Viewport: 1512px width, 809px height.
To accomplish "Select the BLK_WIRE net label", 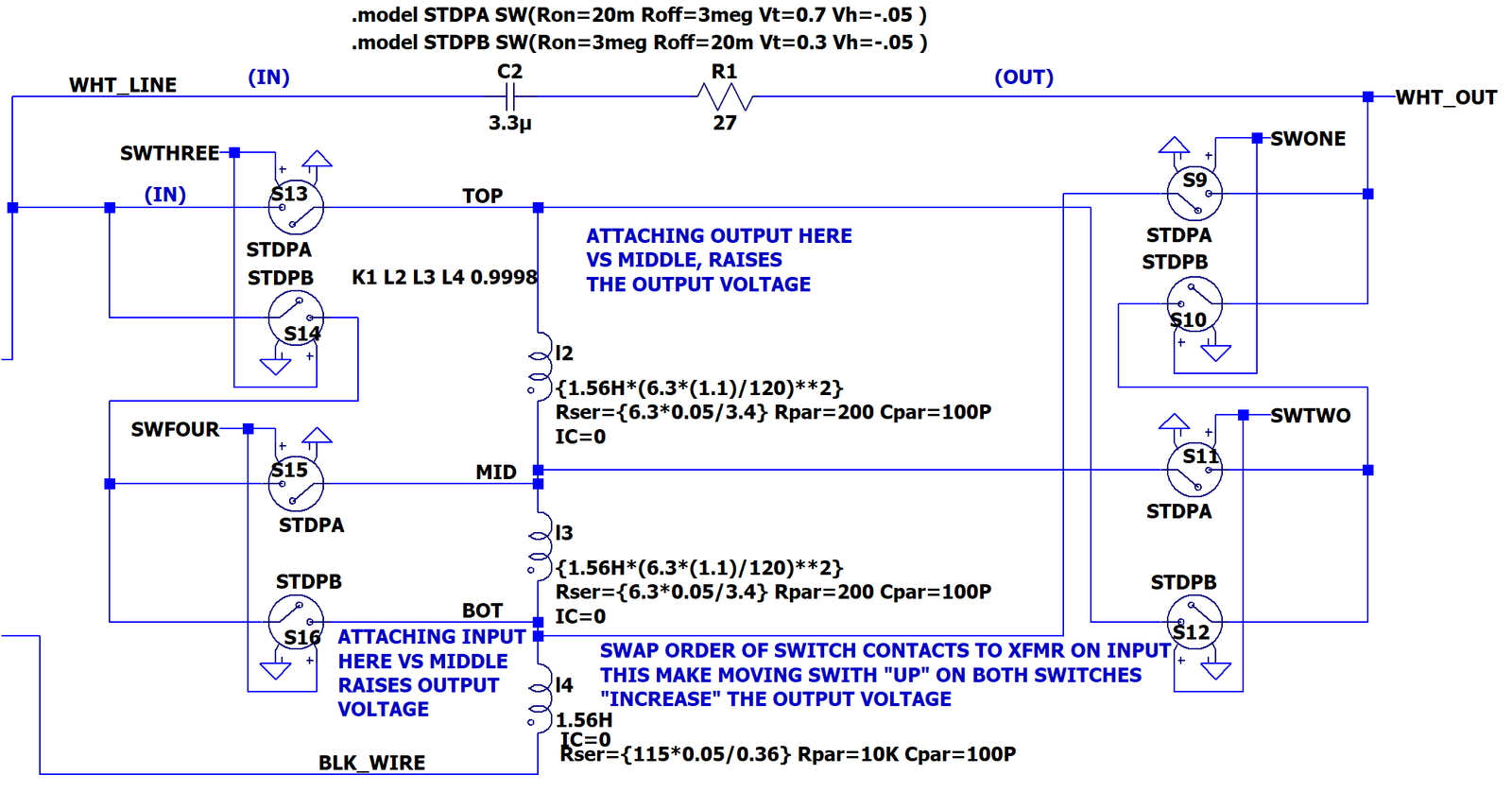I will click(371, 763).
